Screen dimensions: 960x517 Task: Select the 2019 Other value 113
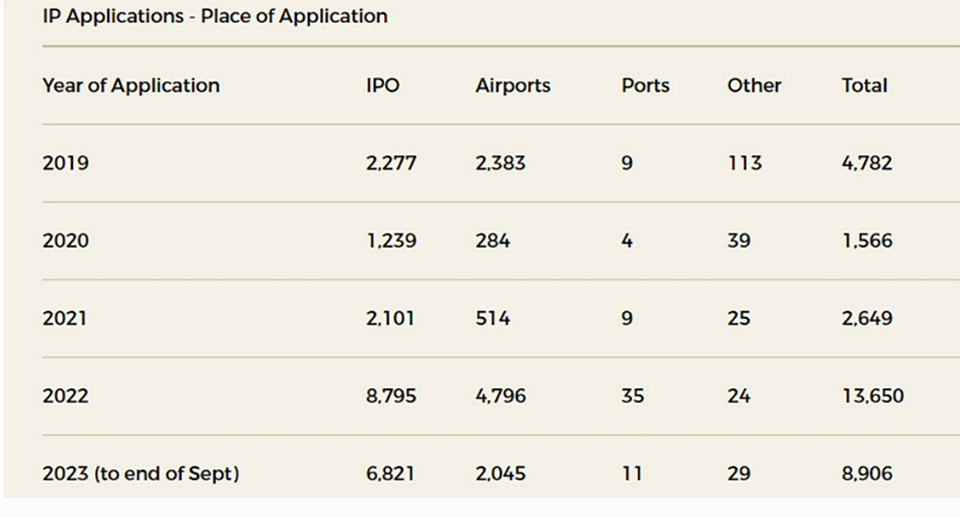(x=744, y=163)
